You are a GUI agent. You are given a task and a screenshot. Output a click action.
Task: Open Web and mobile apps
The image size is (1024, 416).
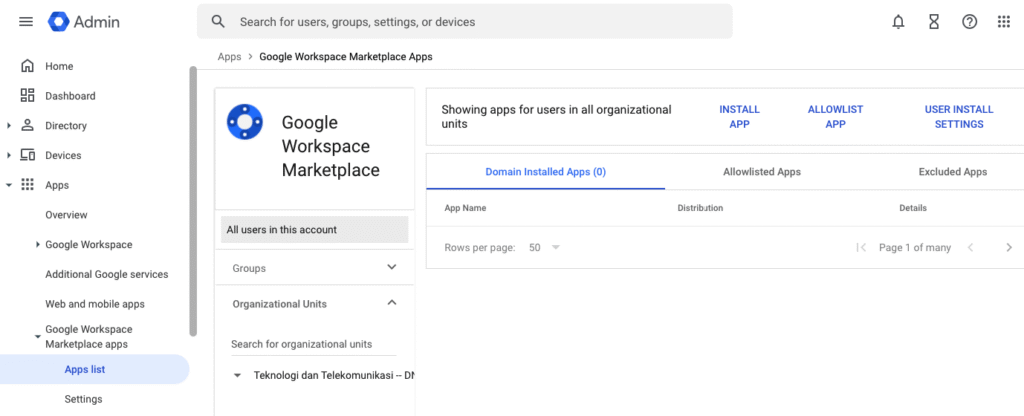point(95,304)
